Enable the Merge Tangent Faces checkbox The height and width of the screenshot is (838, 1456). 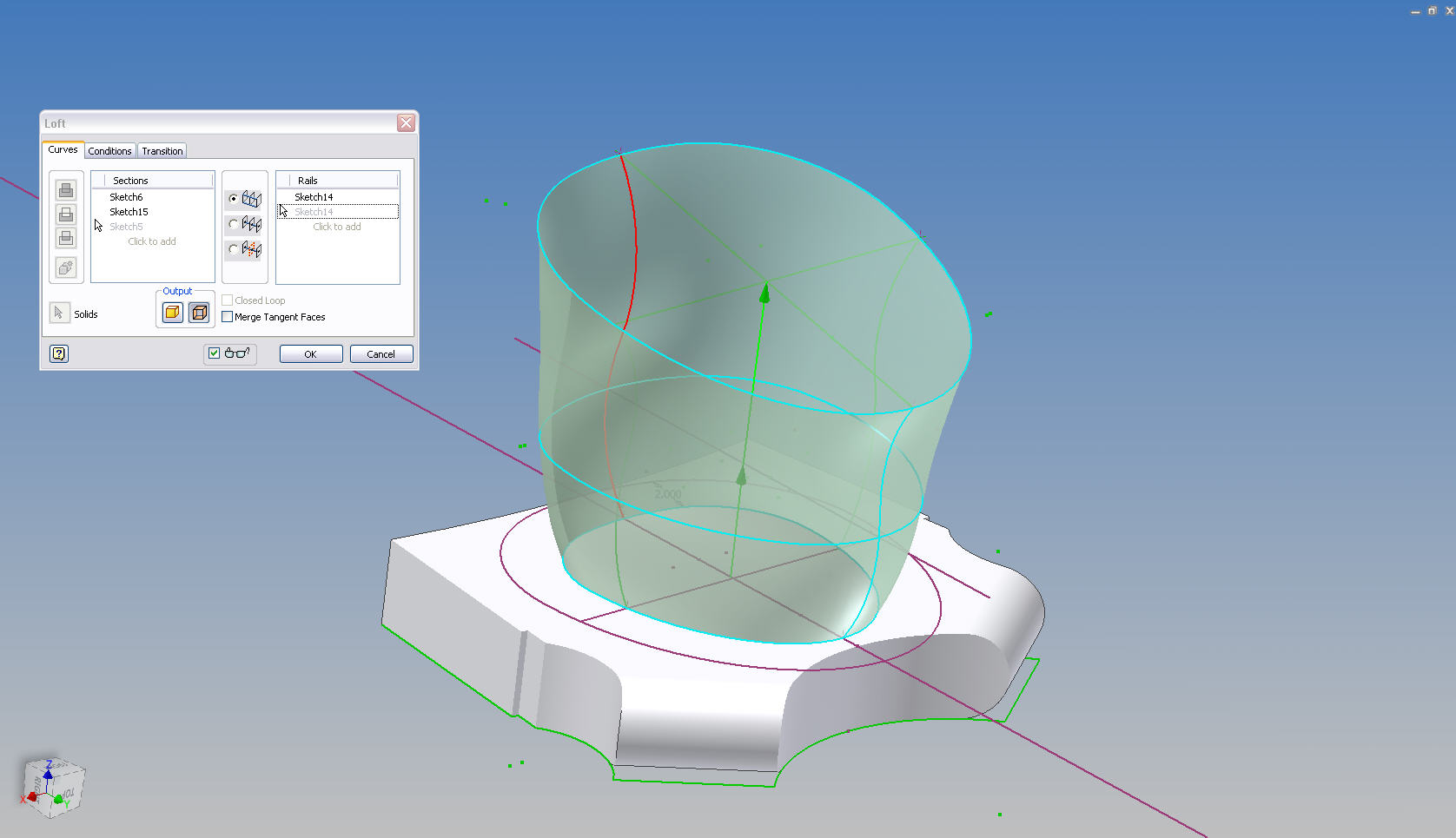(228, 317)
